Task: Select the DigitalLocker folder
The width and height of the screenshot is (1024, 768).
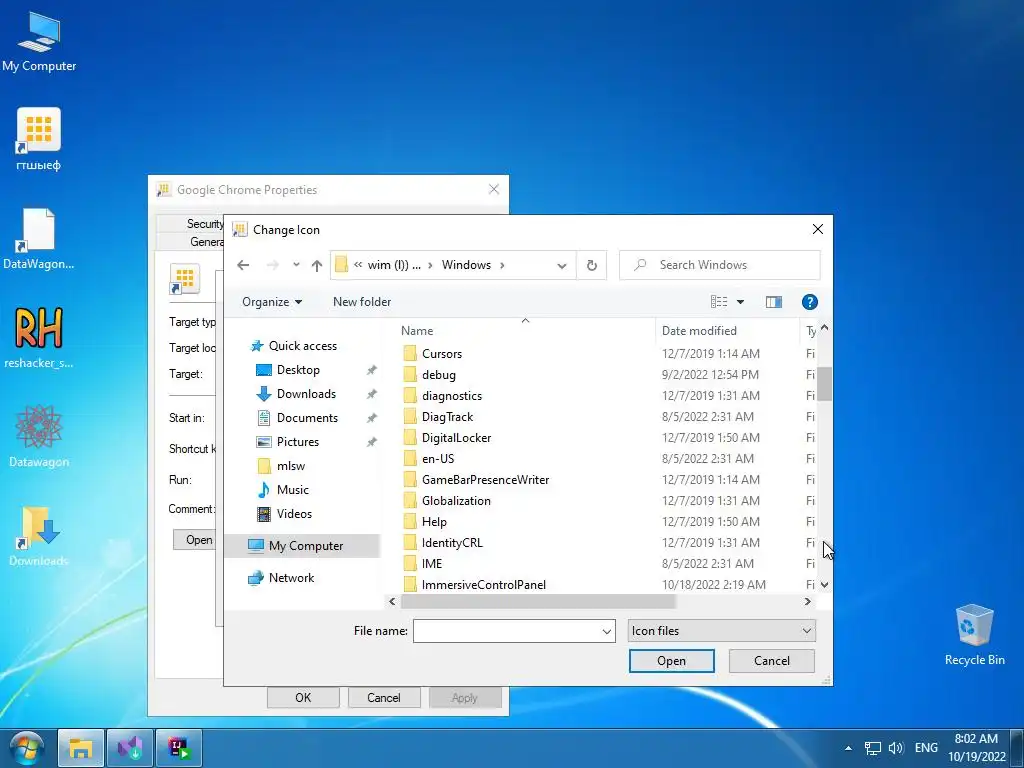Action: (456, 438)
